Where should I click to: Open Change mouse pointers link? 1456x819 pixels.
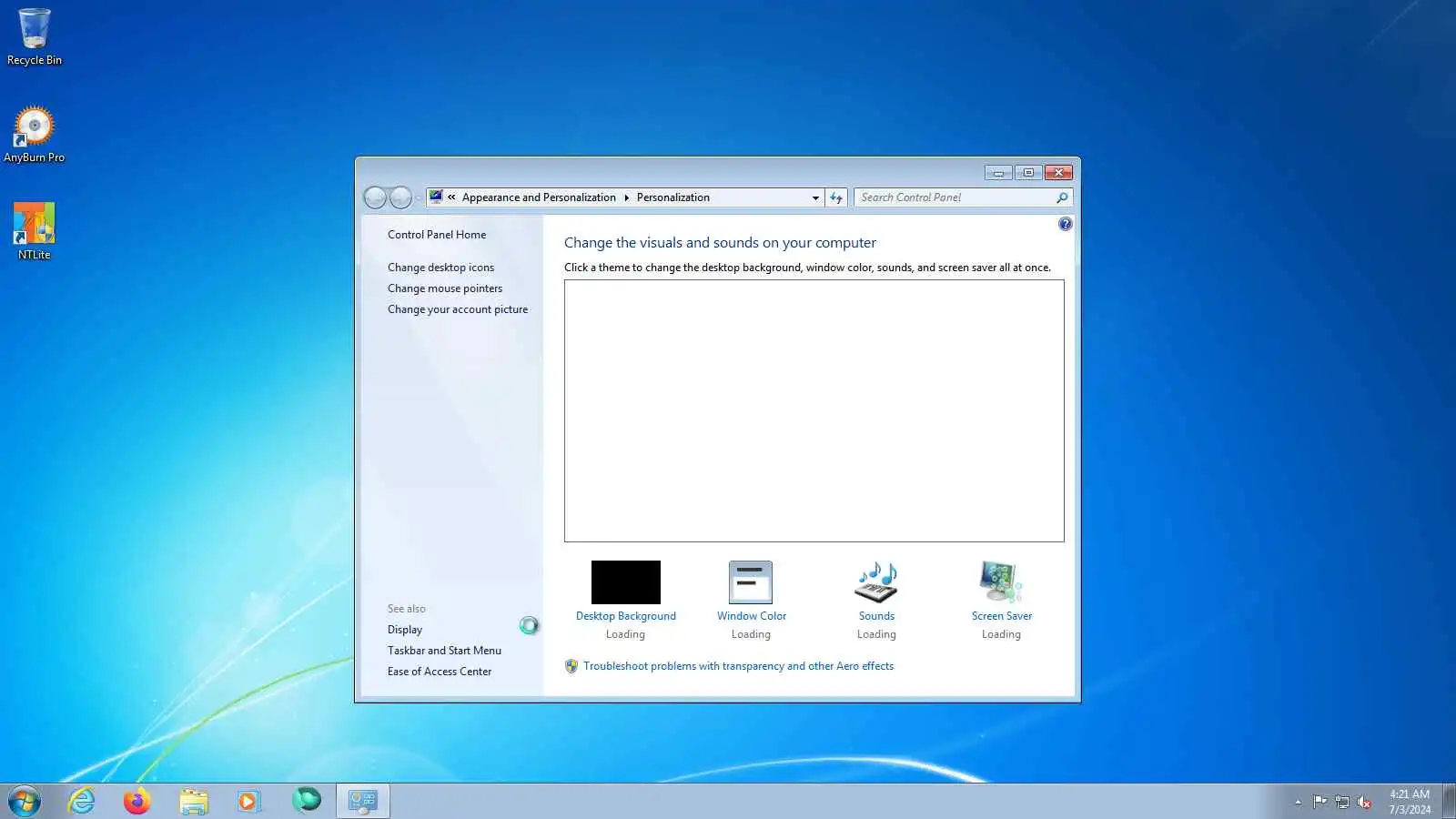click(x=445, y=288)
